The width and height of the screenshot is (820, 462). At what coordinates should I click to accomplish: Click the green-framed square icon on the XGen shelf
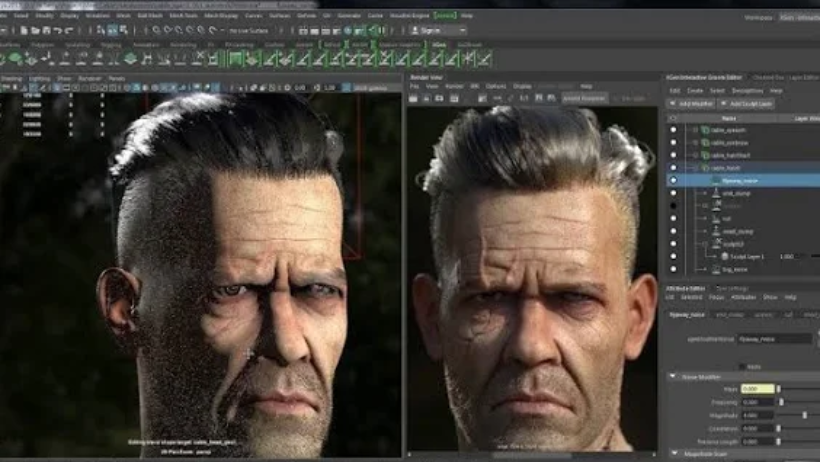tap(235, 59)
